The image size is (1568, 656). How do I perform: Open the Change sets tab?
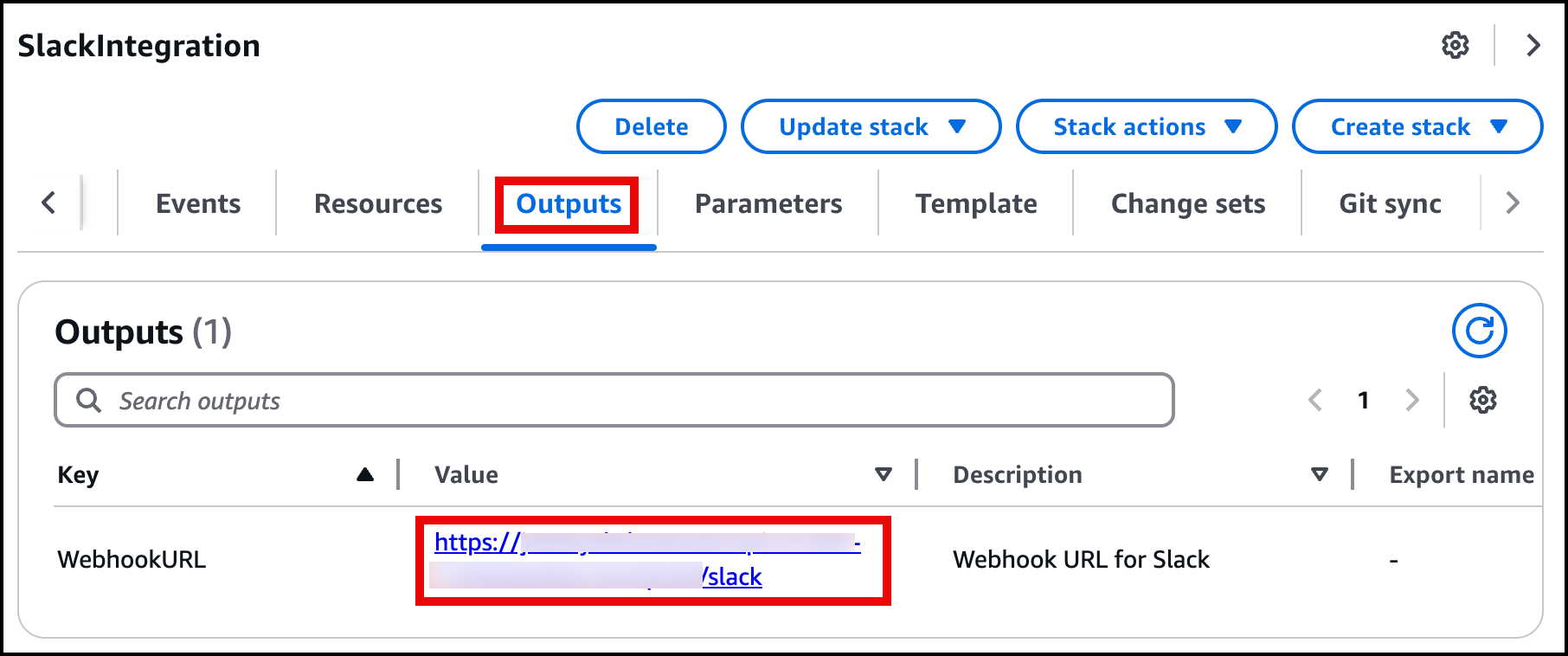[1188, 203]
